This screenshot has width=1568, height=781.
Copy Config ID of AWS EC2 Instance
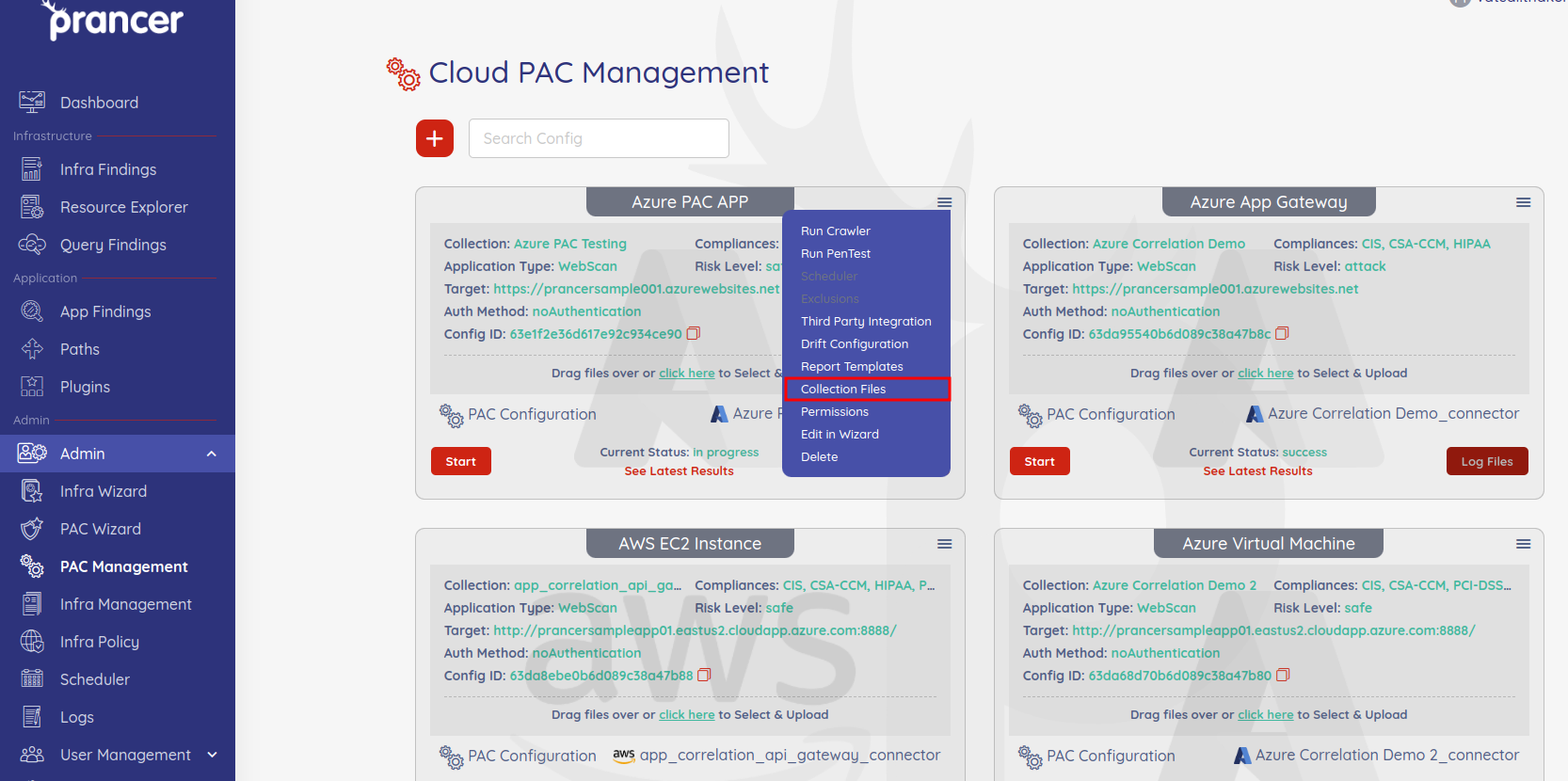704,675
